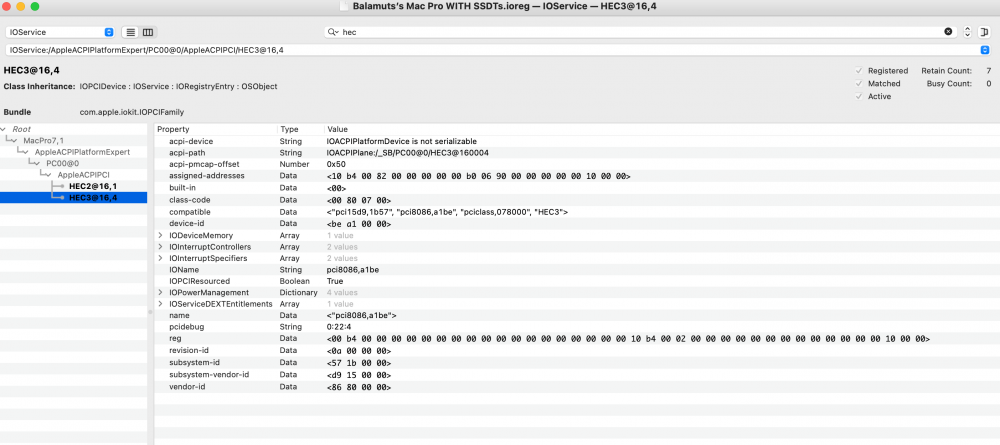Collapse the Root tree node

(x=4, y=129)
